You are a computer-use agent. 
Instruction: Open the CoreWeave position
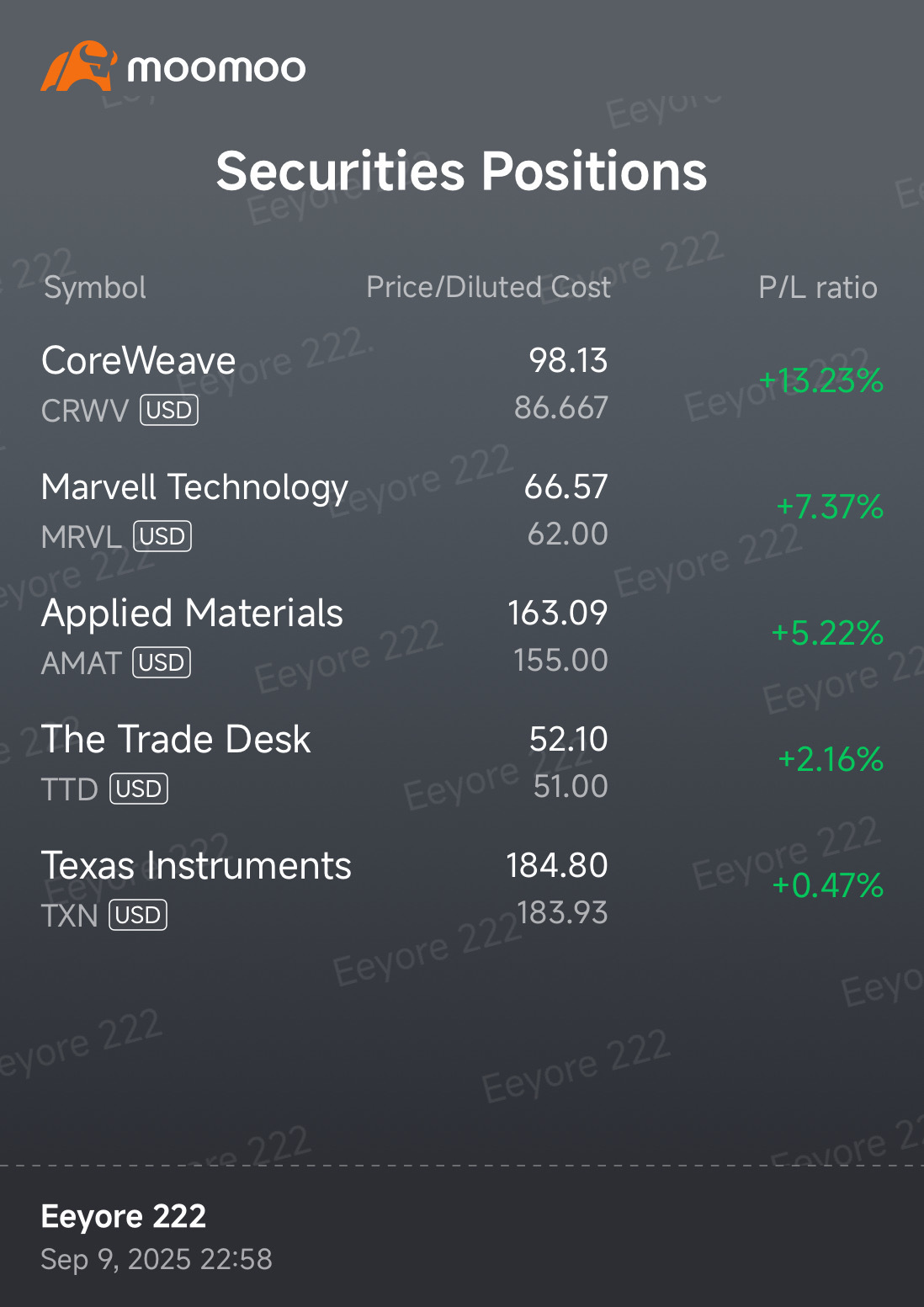[462, 384]
